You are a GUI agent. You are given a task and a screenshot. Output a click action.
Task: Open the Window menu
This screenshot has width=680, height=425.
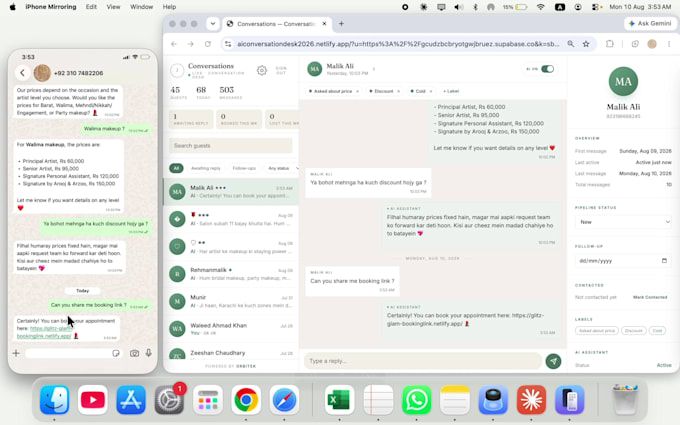point(141,7)
